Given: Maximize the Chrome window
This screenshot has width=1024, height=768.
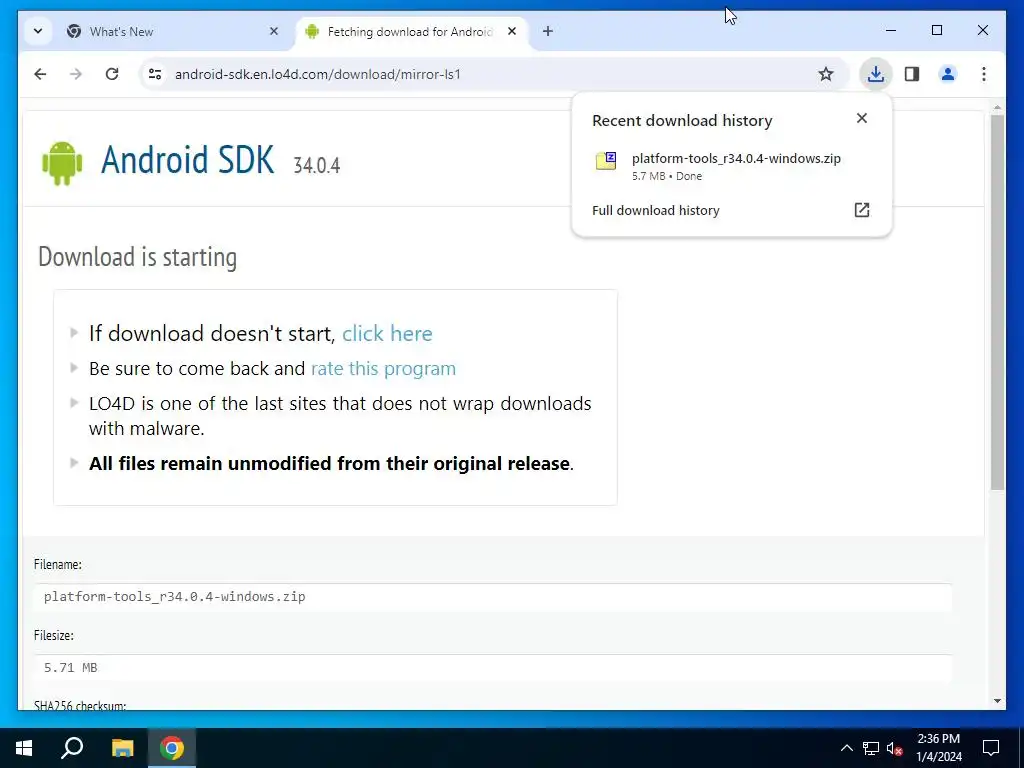Looking at the screenshot, I should coord(936,31).
